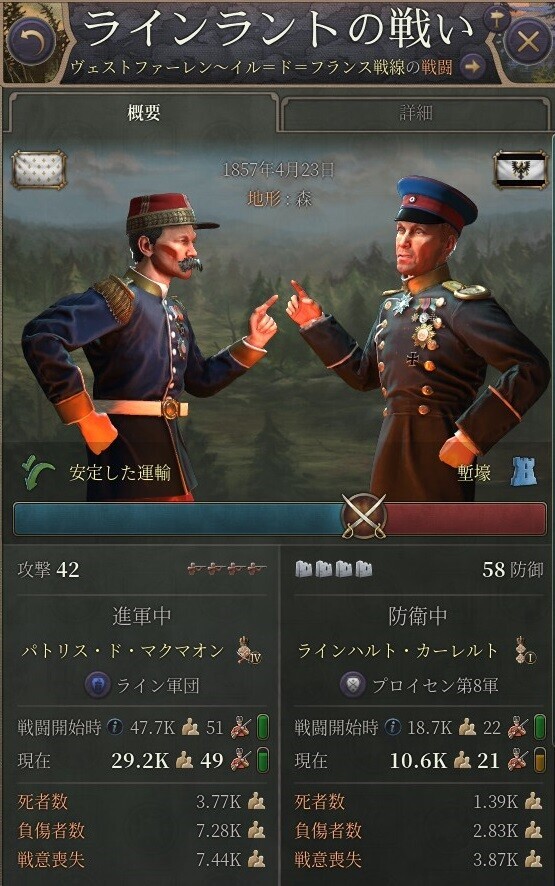Click the crossed sabres battle icon

[364, 516]
